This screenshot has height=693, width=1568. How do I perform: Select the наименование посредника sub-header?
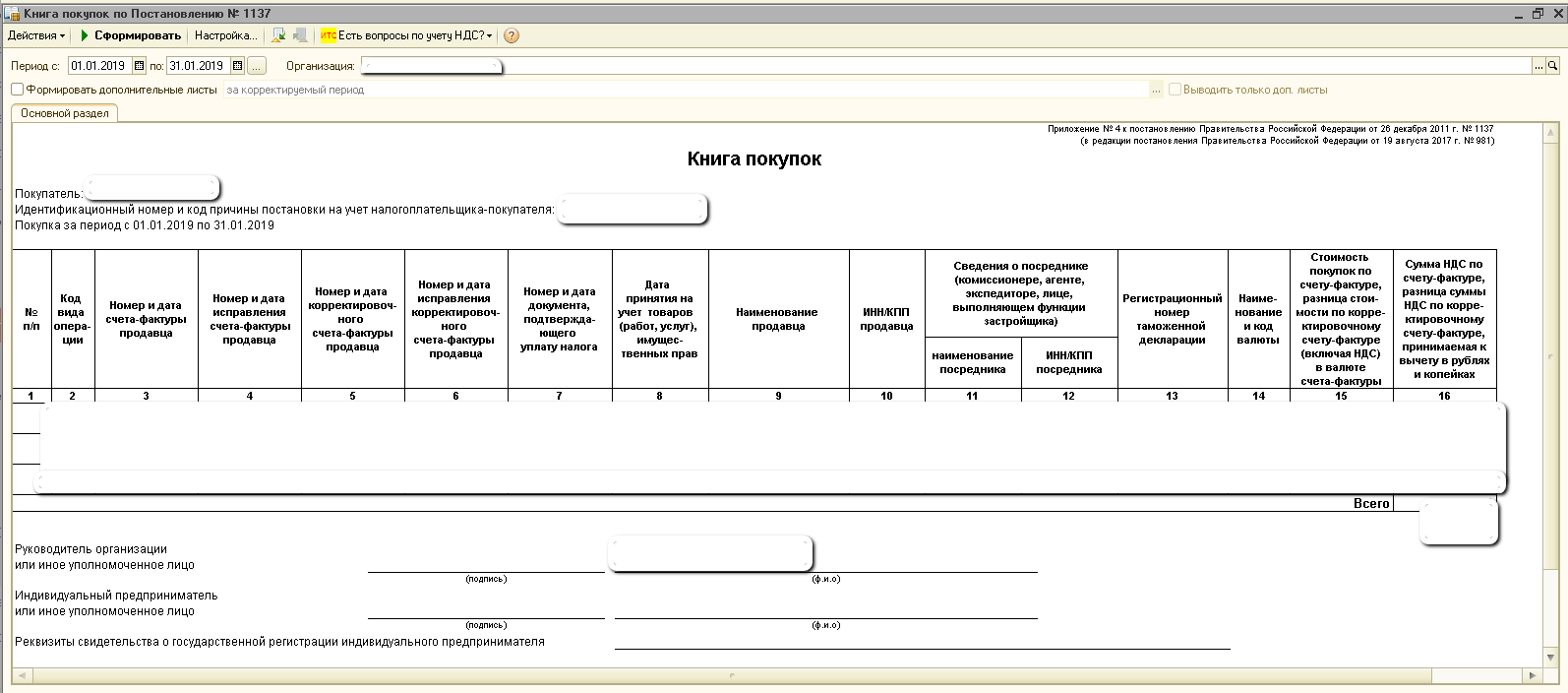tap(973, 362)
